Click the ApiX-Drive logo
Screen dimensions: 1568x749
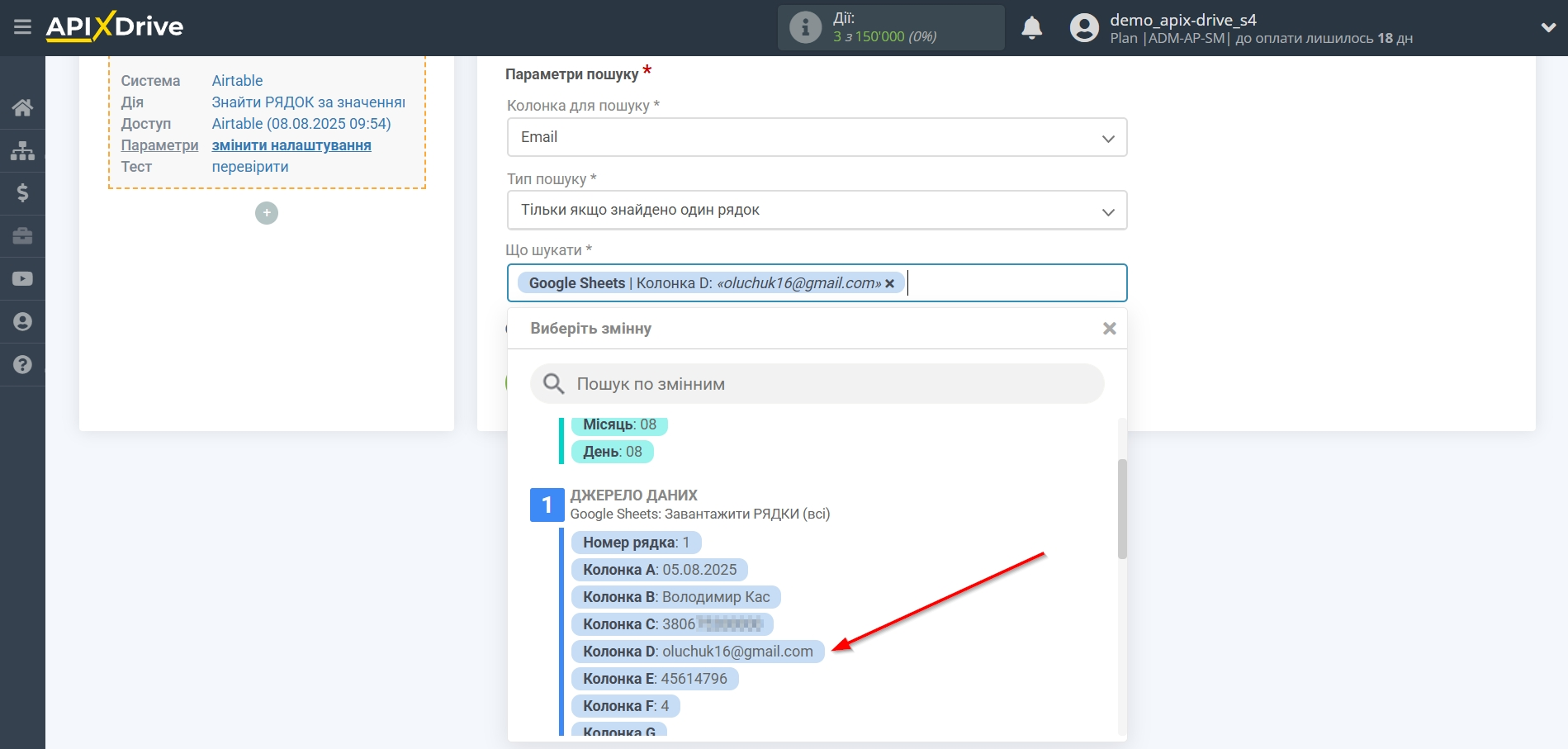tap(114, 26)
